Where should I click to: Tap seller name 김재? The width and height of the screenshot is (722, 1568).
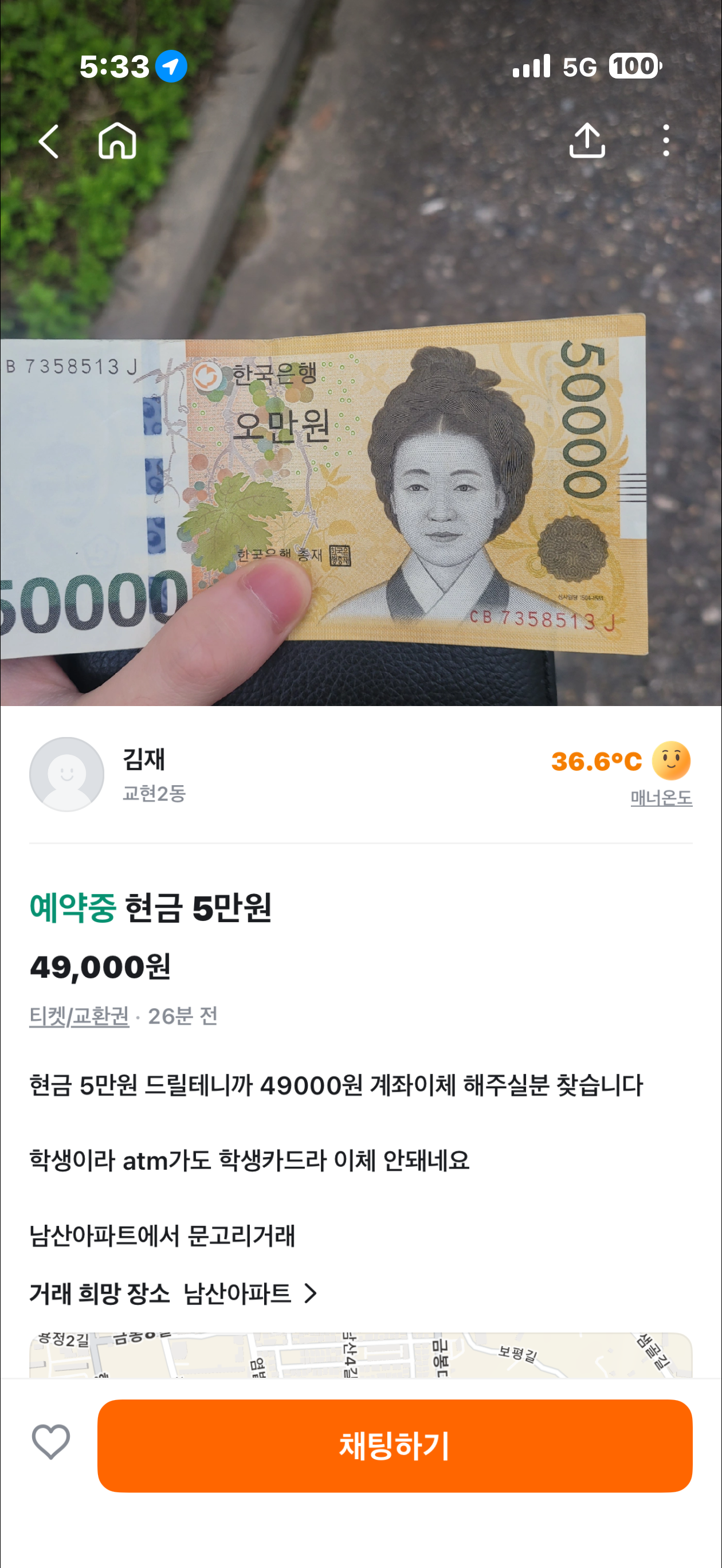[144, 759]
